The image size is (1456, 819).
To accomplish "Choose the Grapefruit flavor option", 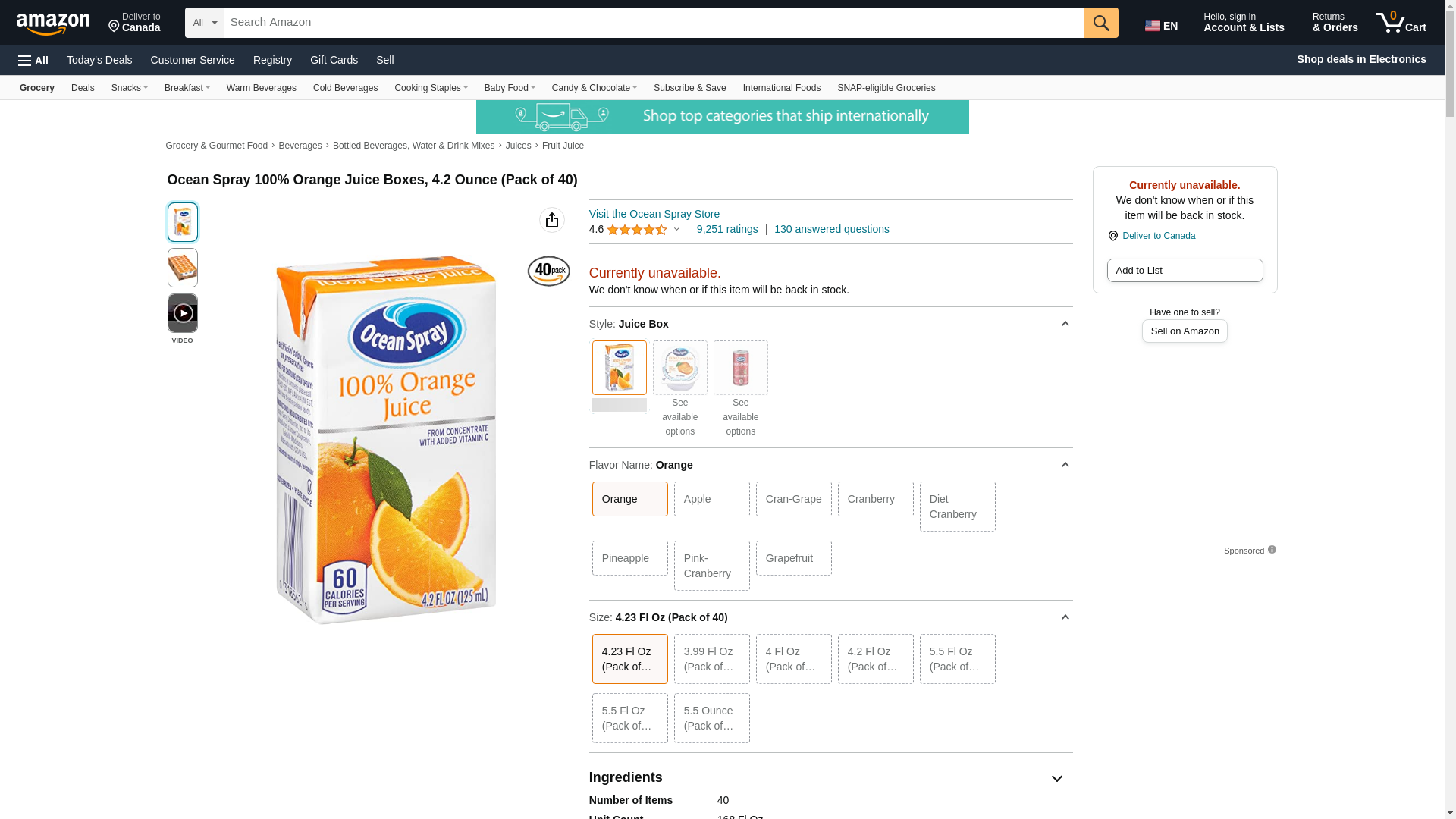I will (x=793, y=558).
